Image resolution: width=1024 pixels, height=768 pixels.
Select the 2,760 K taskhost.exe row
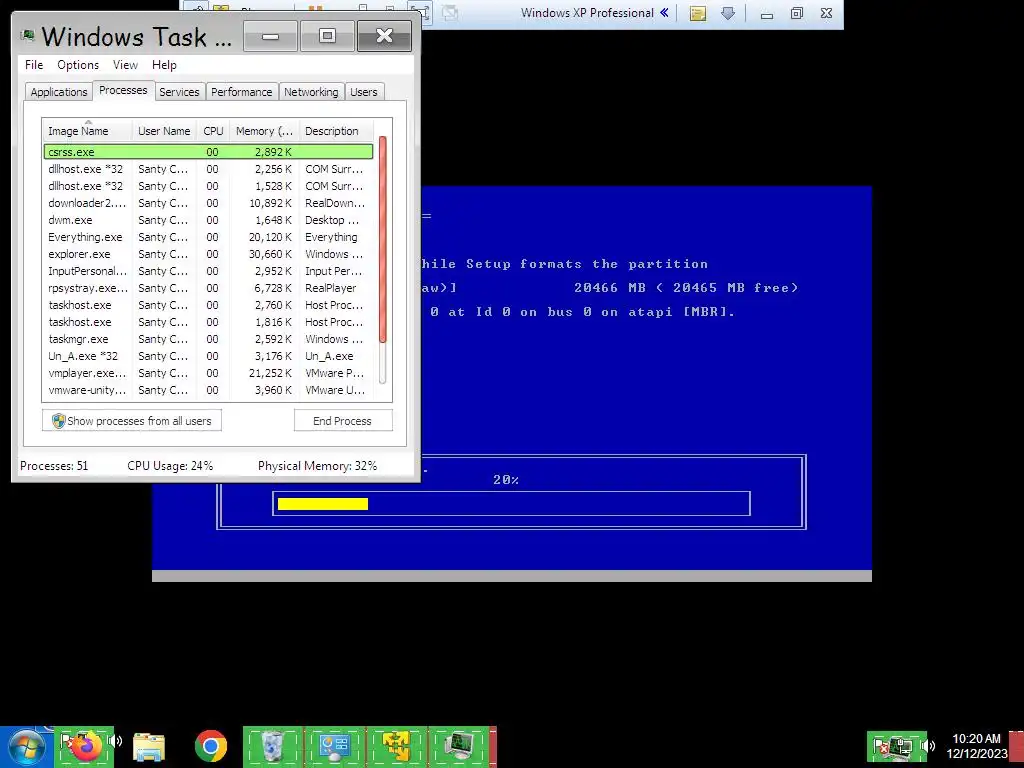(x=208, y=304)
